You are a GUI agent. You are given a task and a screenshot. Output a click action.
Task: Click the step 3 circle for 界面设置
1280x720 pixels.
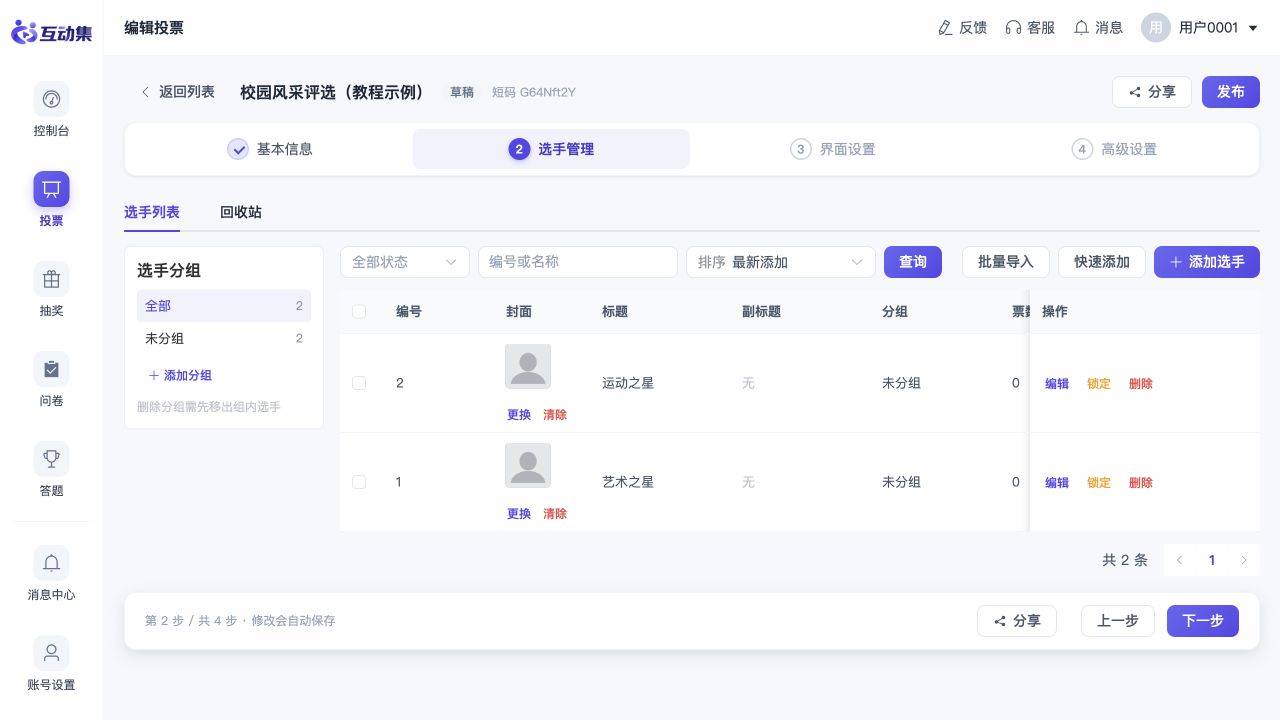click(x=800, y=149)
